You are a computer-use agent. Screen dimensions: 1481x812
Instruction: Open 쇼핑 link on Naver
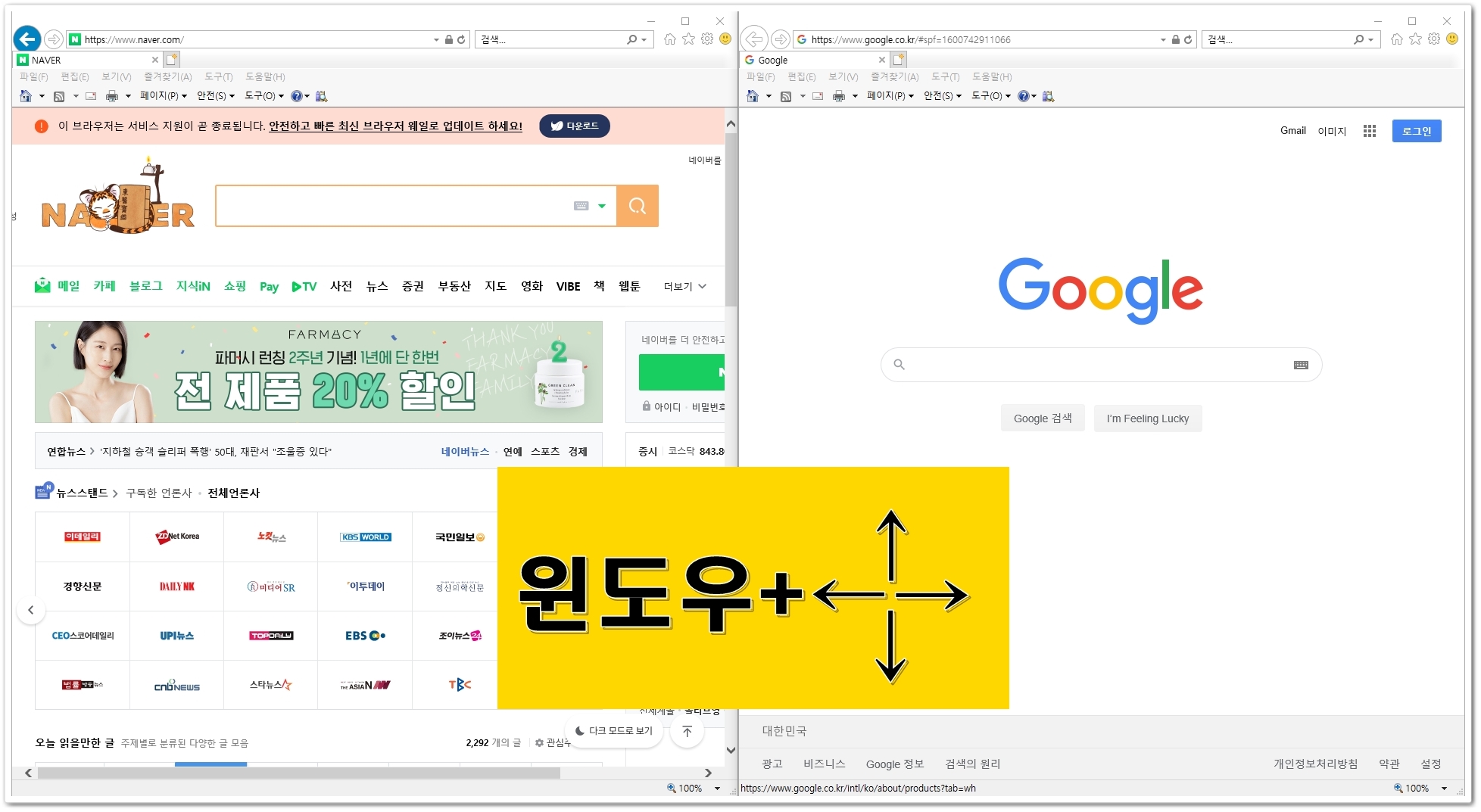(x=235, y=286)
